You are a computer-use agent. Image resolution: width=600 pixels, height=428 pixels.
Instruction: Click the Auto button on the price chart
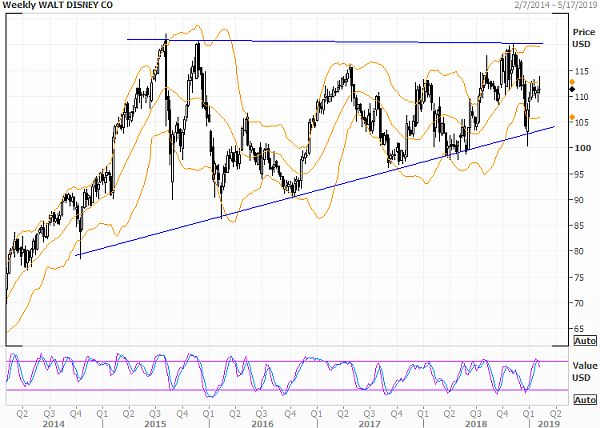585,340
